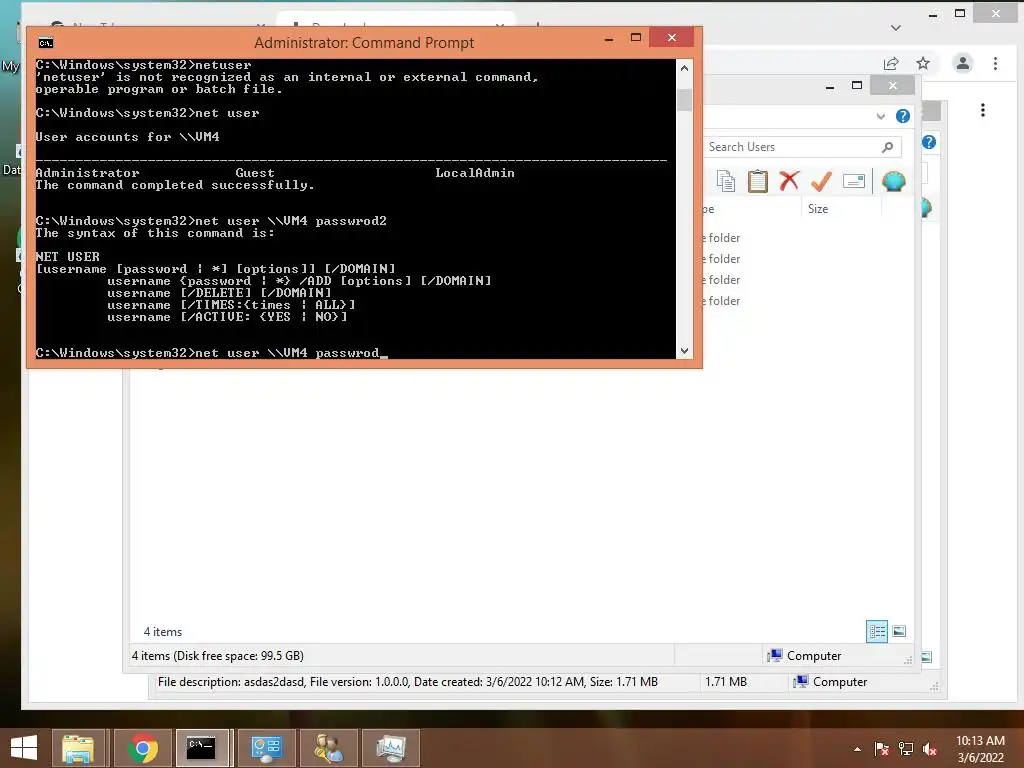Open Control Panel taskbar icon
Image resolution: width=1024 pixels, height=768 pixels.
click(266, 748)
